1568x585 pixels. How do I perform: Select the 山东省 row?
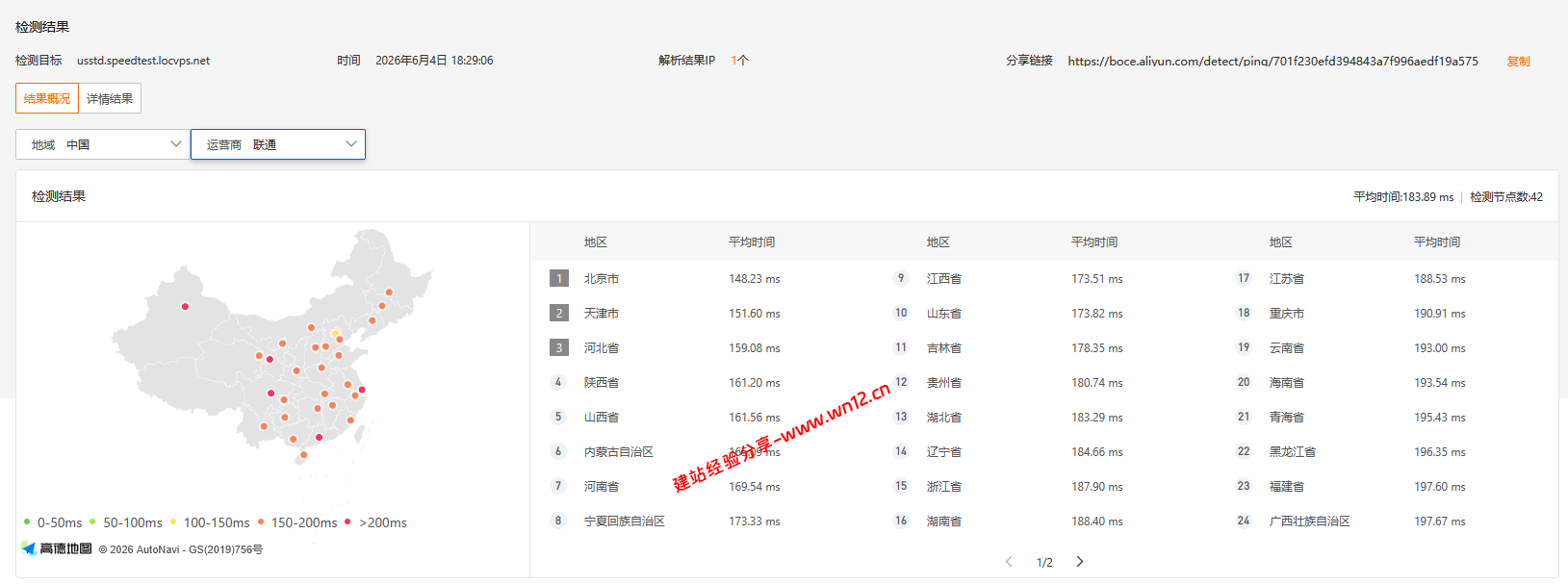(x=1044, y=313)
